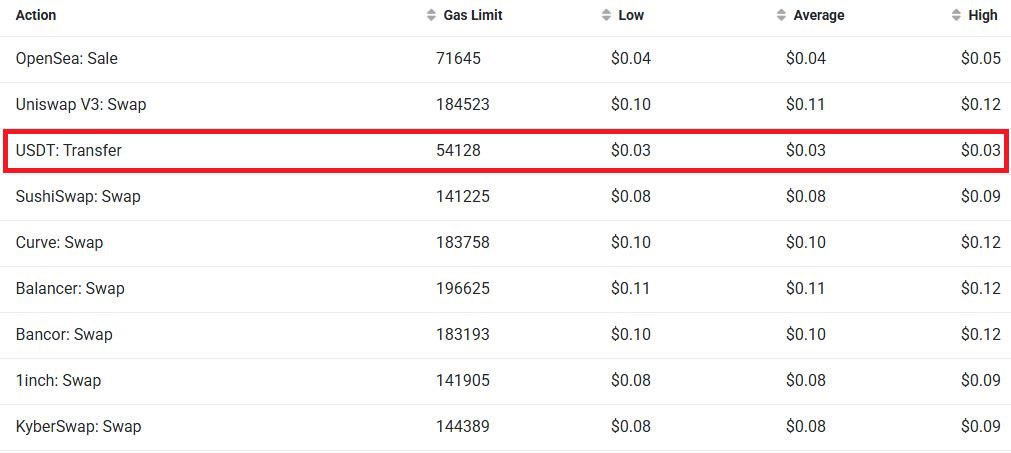
Task: Click the OpenSea high price $0.05
Action: click(981, 59)
